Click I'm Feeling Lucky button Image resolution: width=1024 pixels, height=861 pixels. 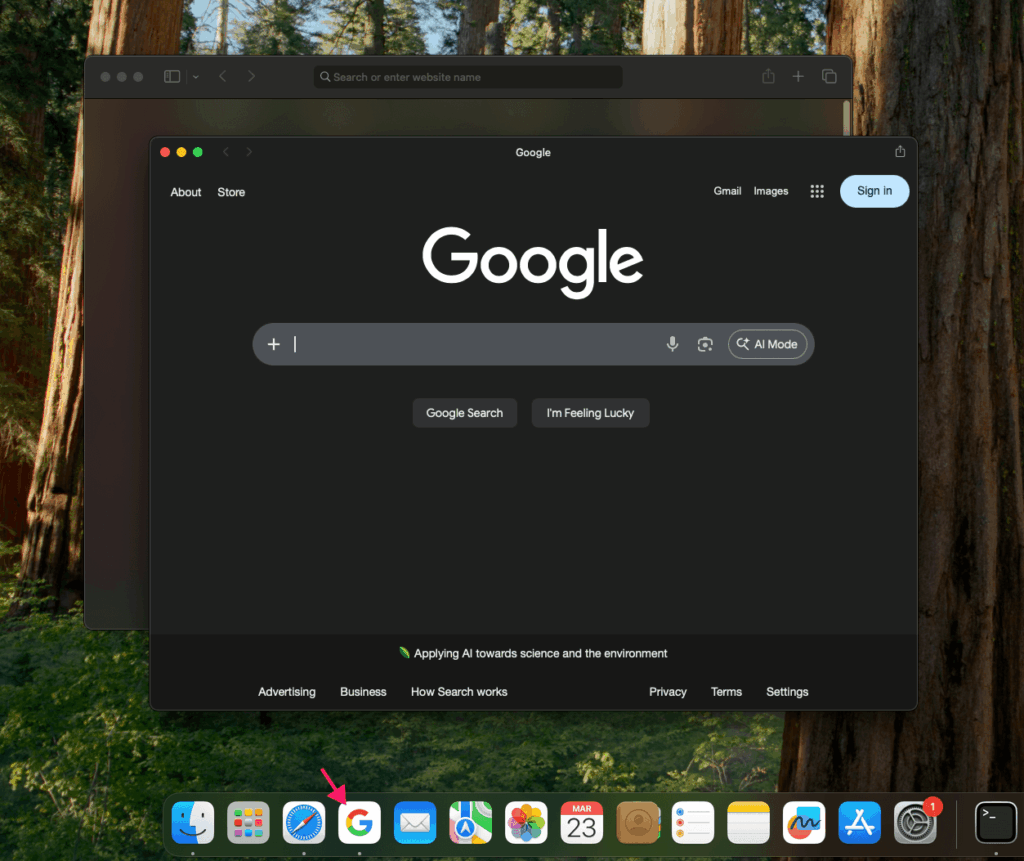[x=590, y=413]
